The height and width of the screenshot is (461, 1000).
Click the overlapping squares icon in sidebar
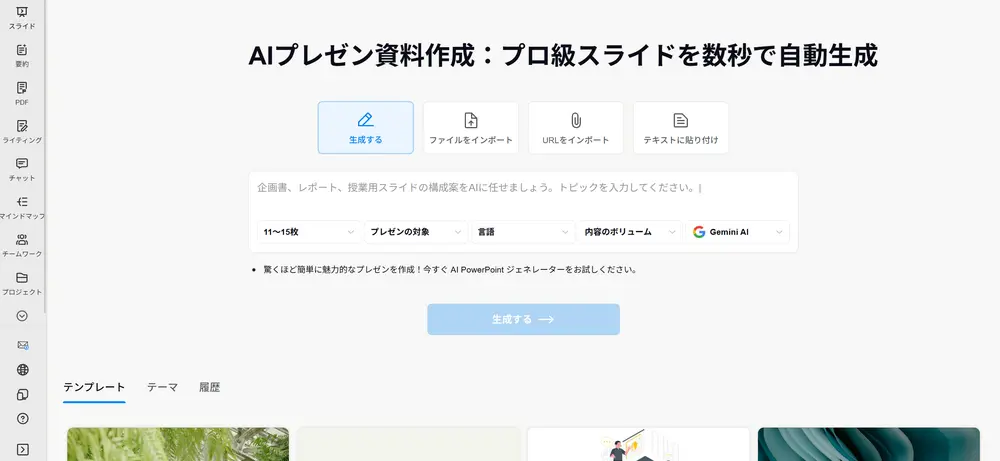(22, 395)
